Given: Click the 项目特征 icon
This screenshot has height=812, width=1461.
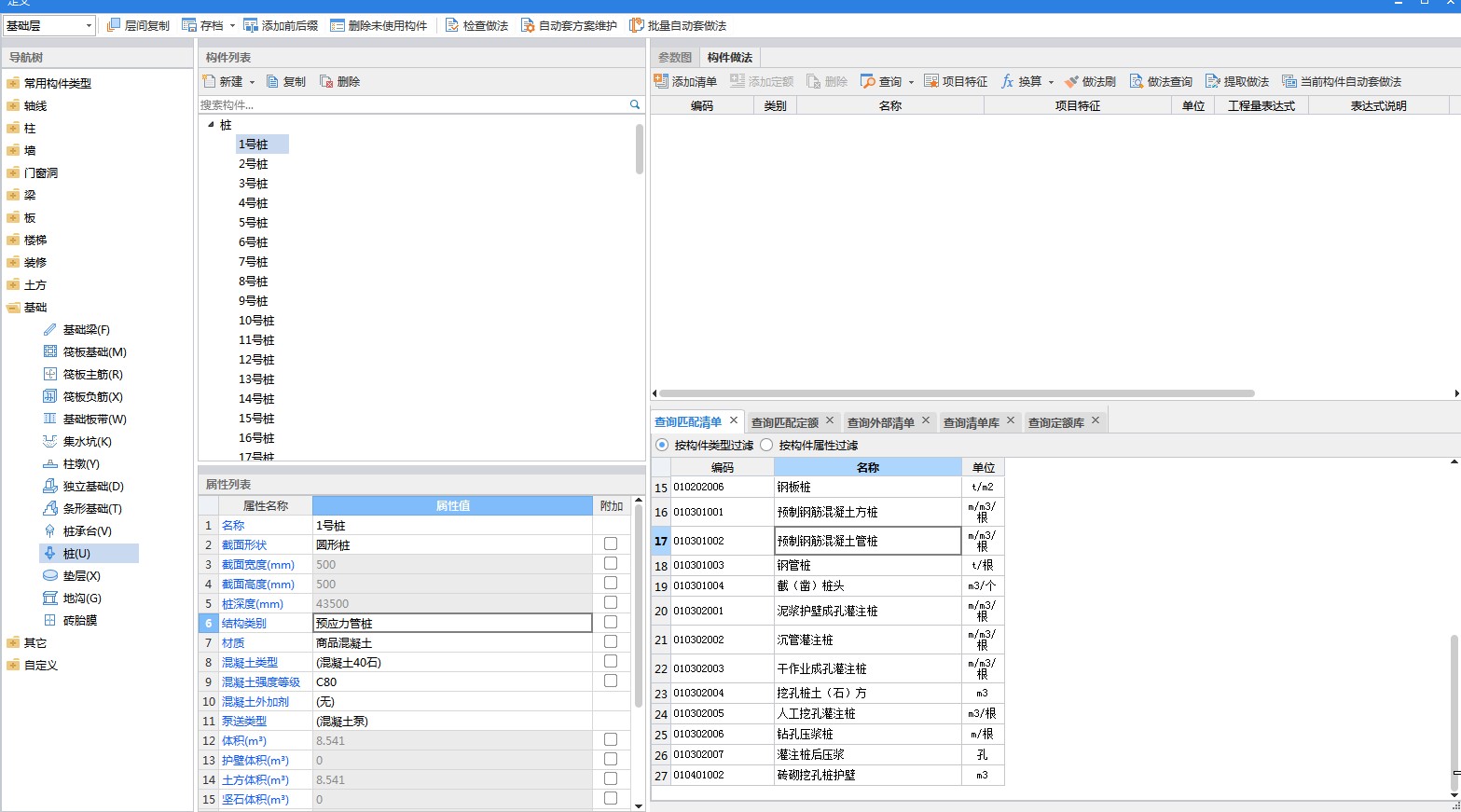Looking at the screenshot, I should (x=931, y=81).
